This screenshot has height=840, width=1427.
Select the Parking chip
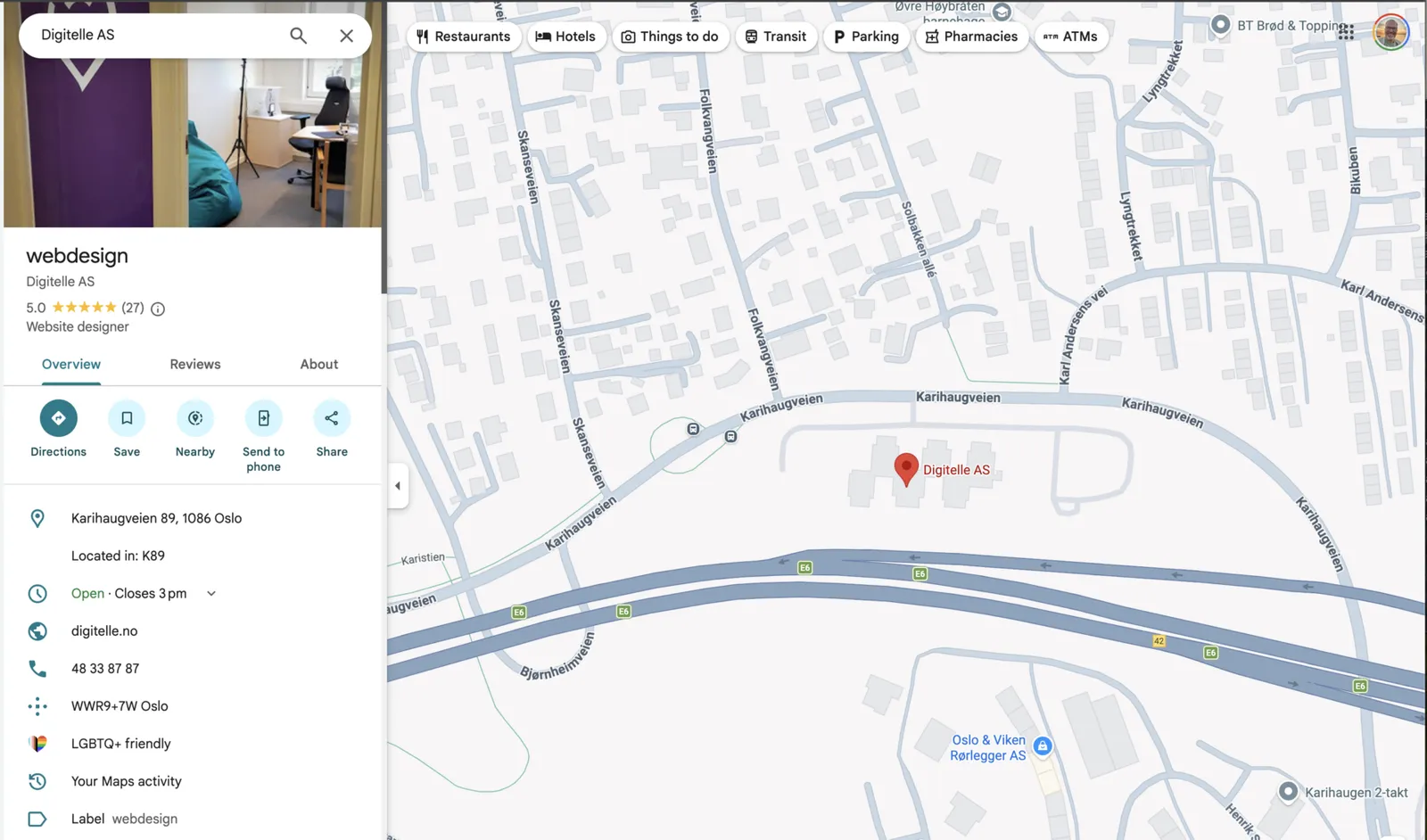pos(866,37)
